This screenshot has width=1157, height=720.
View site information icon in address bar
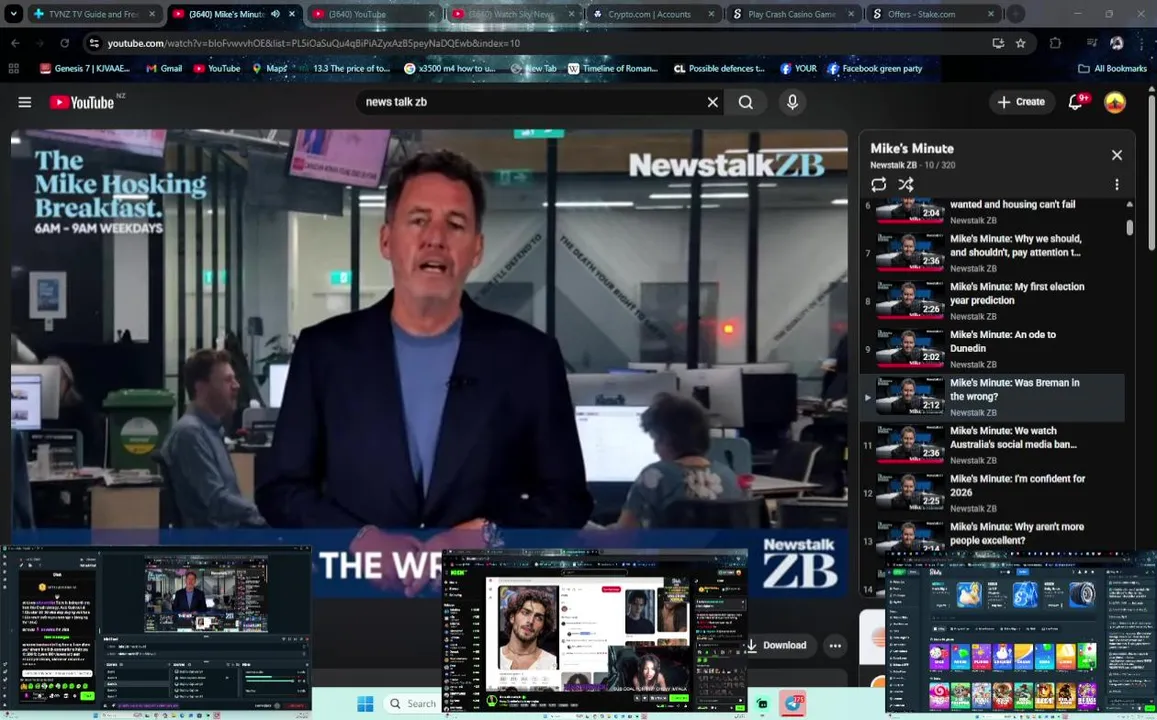[x=94, y=43]
